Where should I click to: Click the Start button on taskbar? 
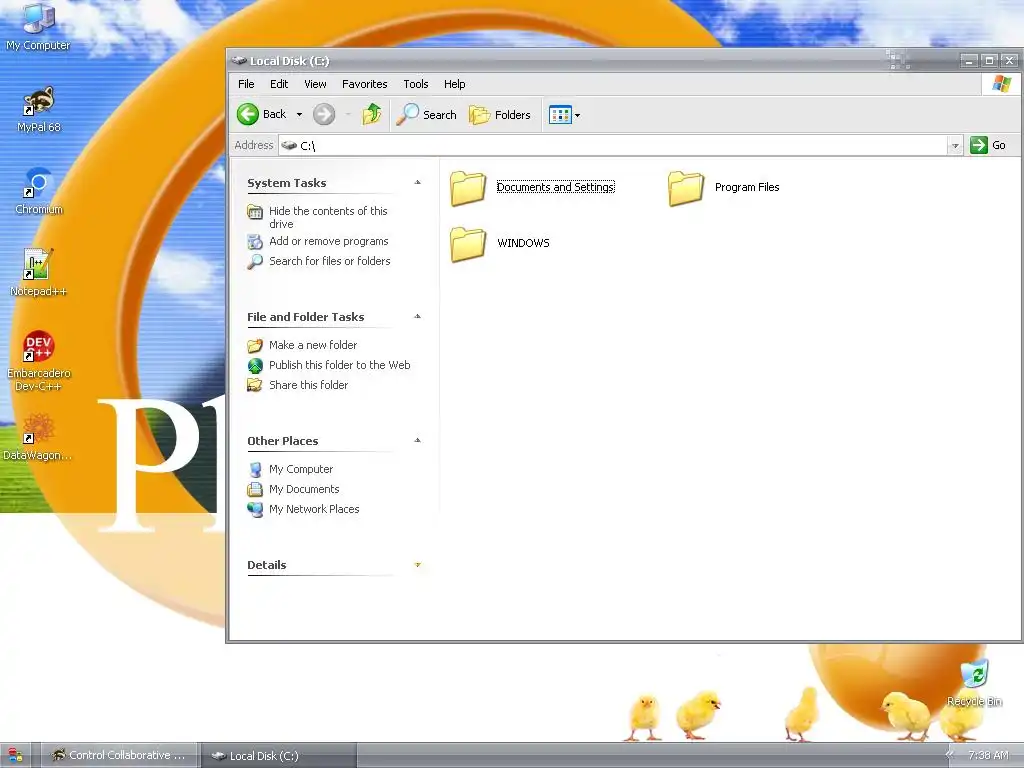pyautogui.click(x=16, y=756)
